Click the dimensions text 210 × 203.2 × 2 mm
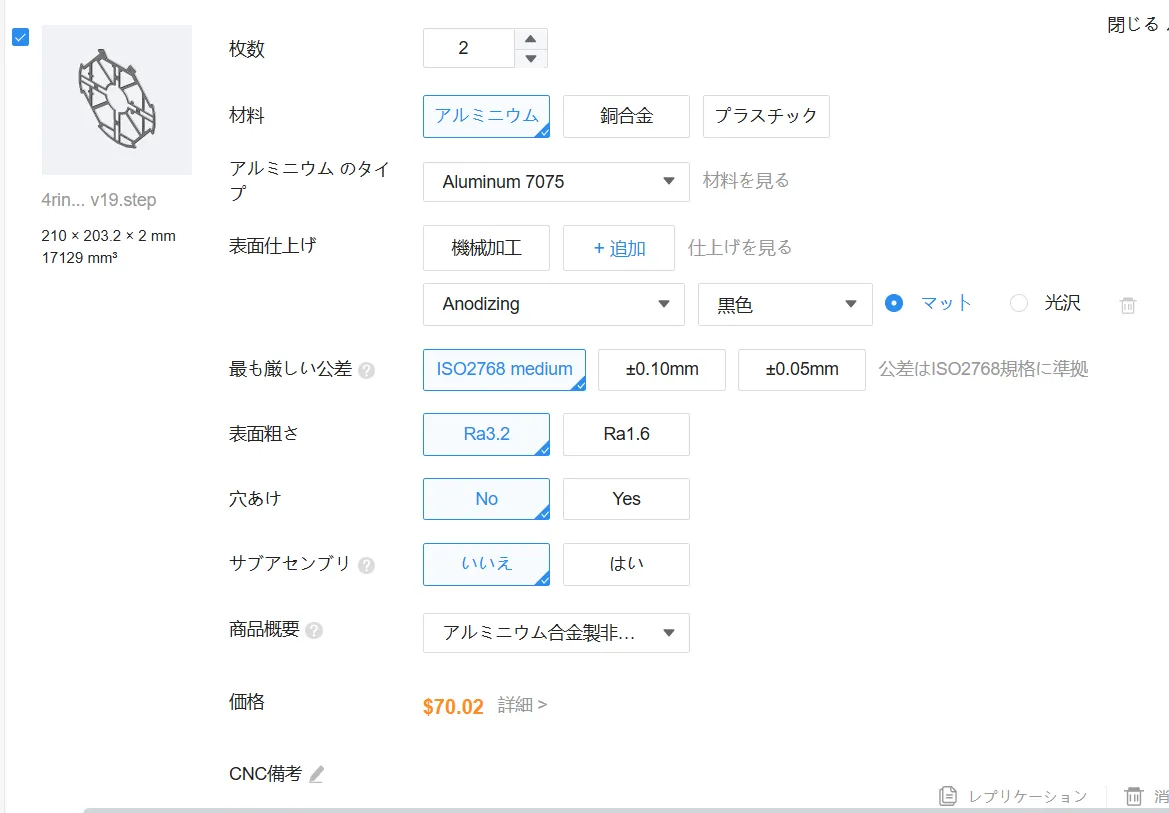 click(109, 236)
